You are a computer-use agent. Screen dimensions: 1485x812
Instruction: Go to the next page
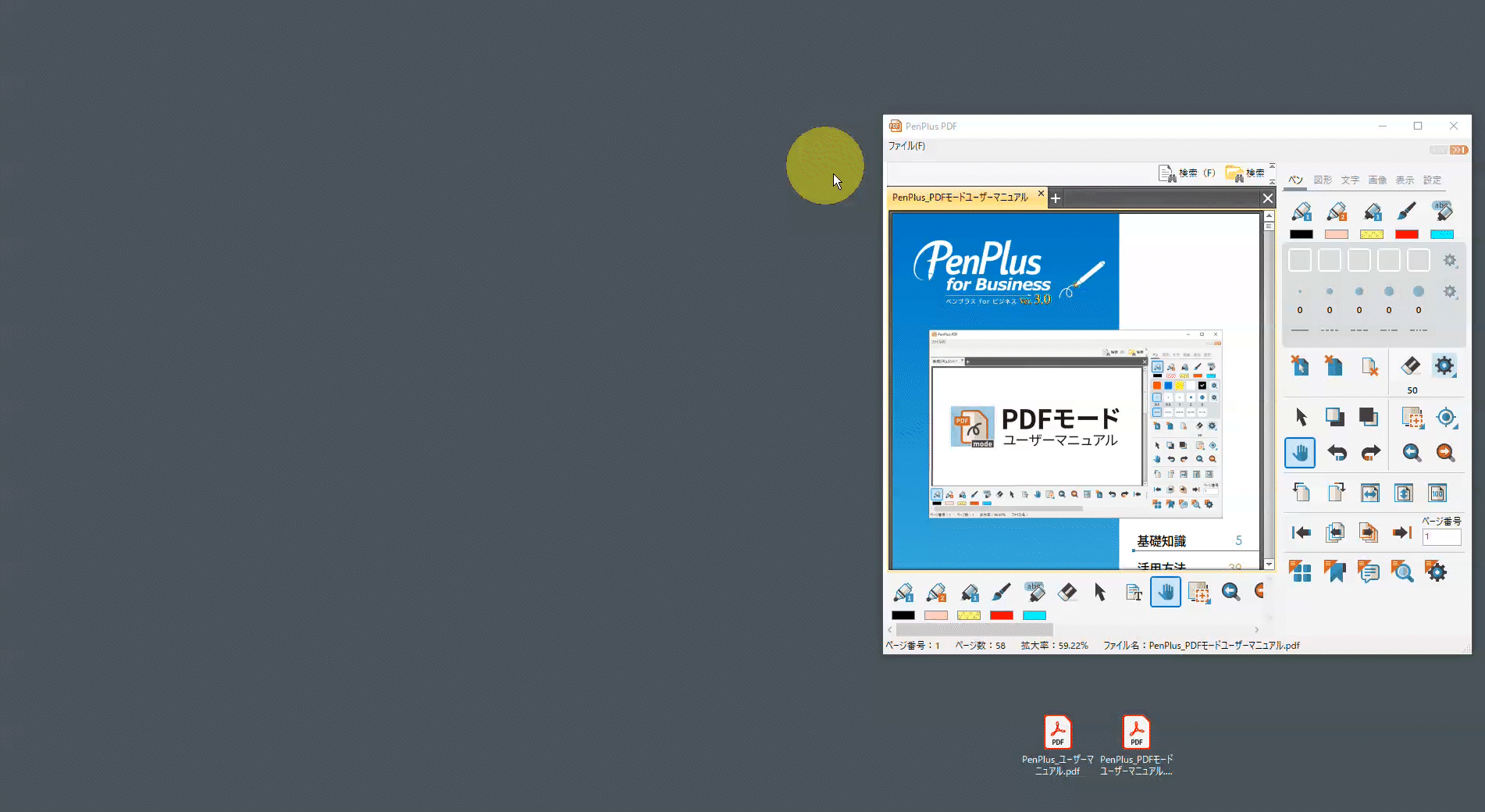coord(1369,532)
